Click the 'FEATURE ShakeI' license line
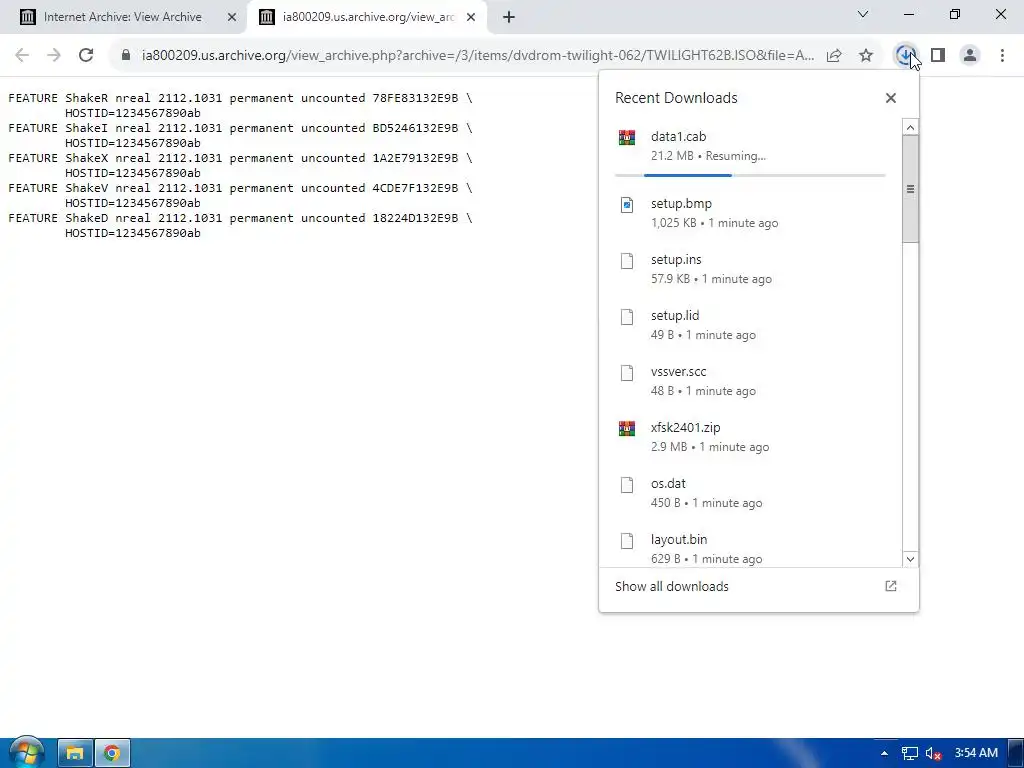Image resolution: width=1024 pixels, height=768 pixels. click(240, 128)
